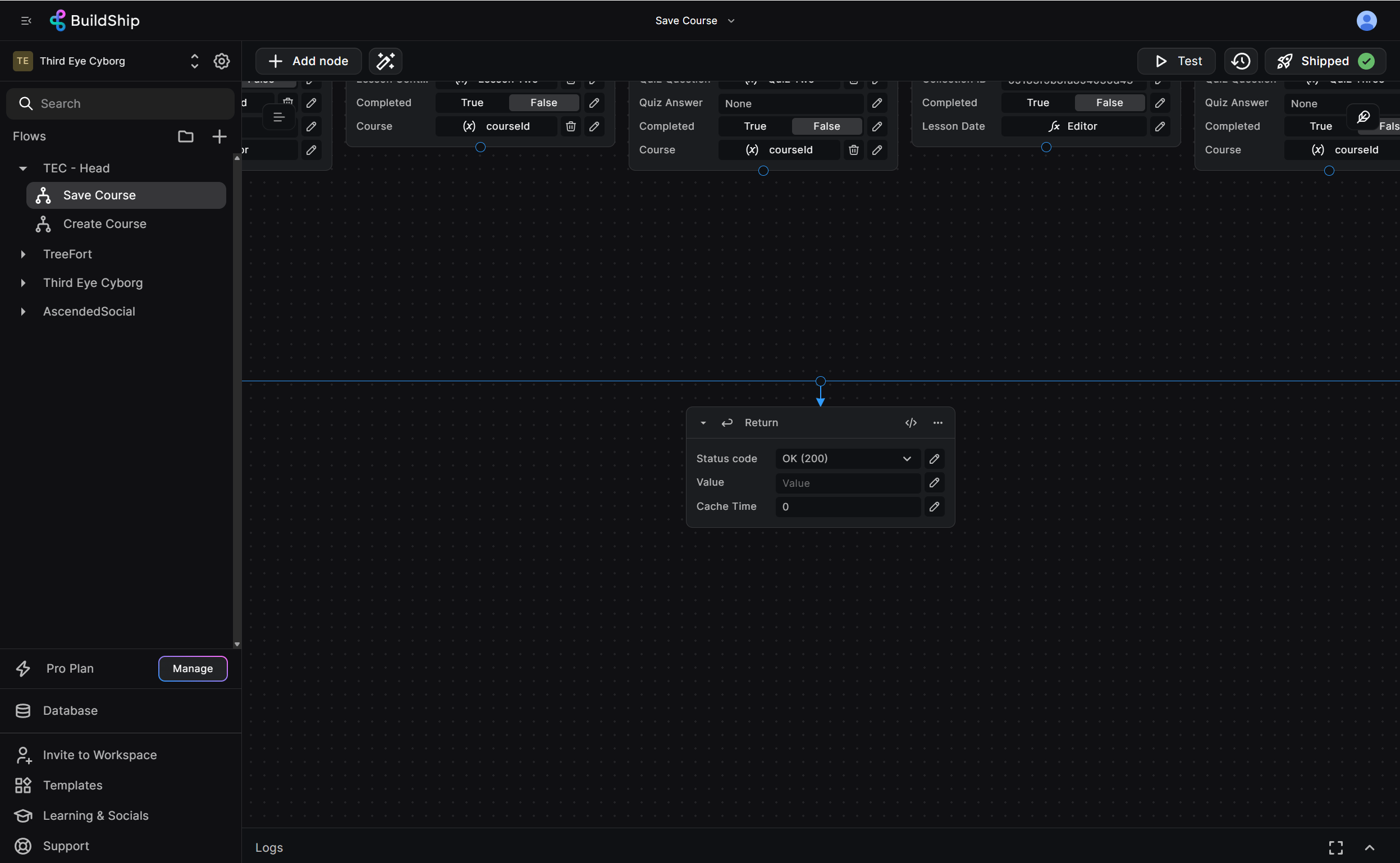The width and height of the screenshot is (1400, 863).
Task: Open workspace settings gear
Action: (221, 61)
